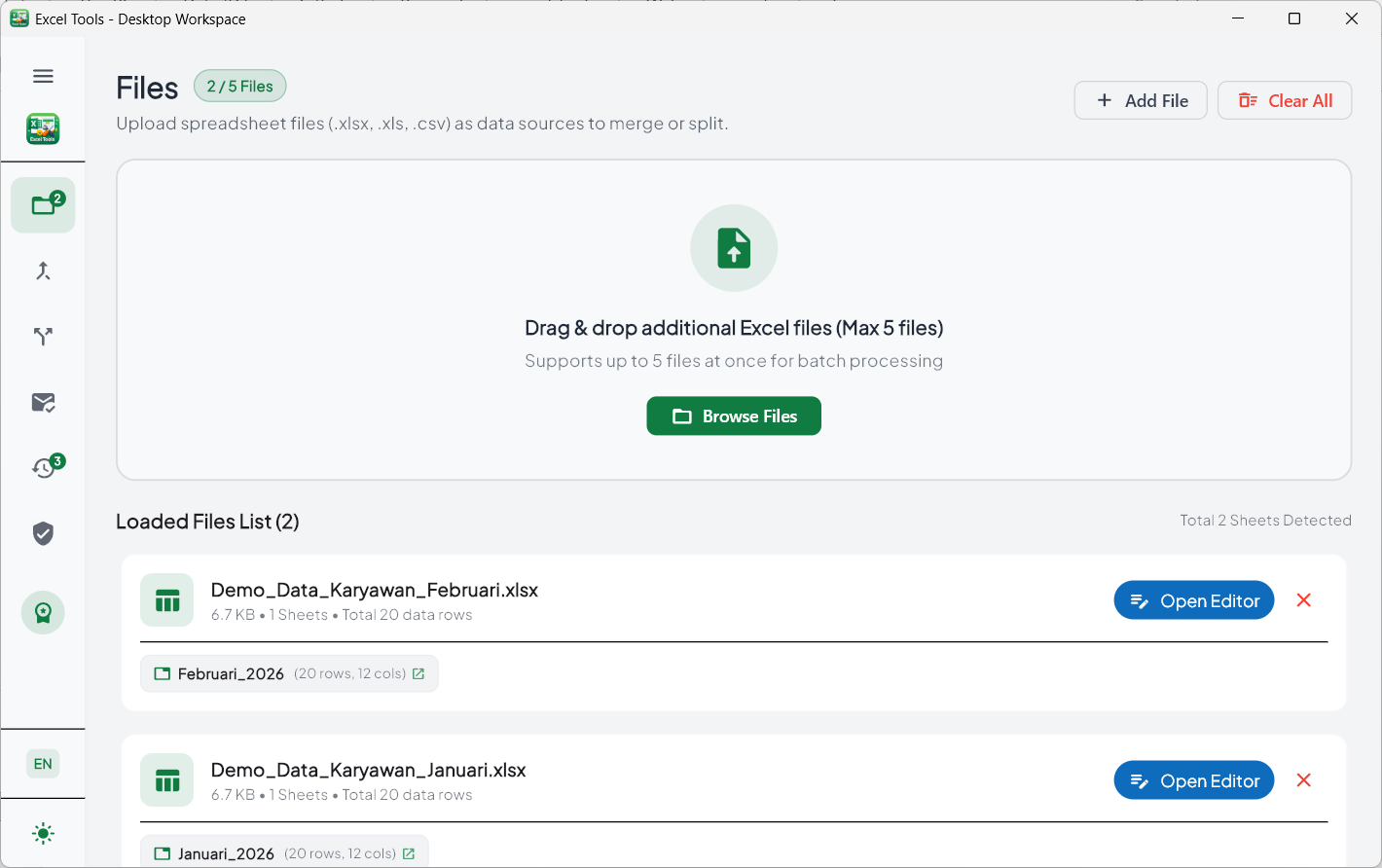Click the Loaded Files List (2) heading
This screenshot has height=868, width=1382.
(x=207, y=522)
